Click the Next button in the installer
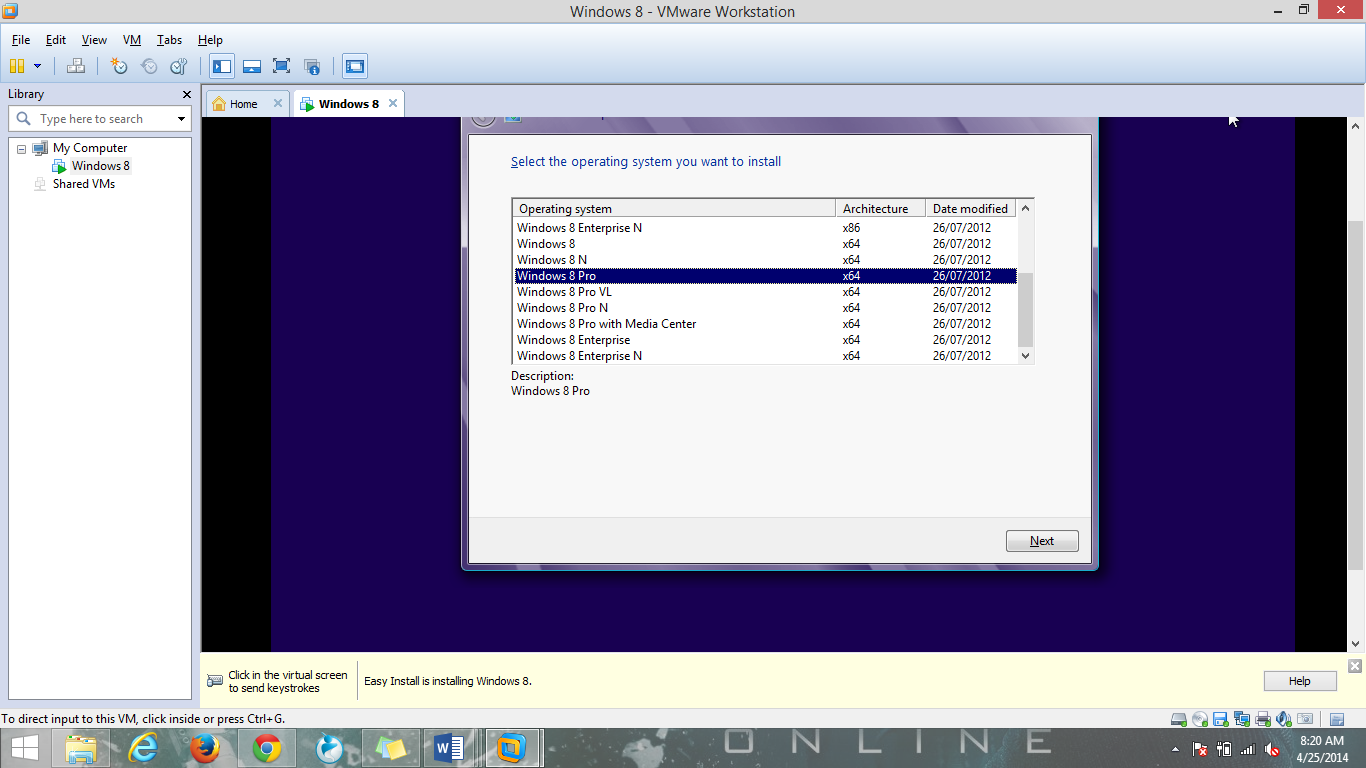This screenshot has width=1366, height=768. 1042,541
